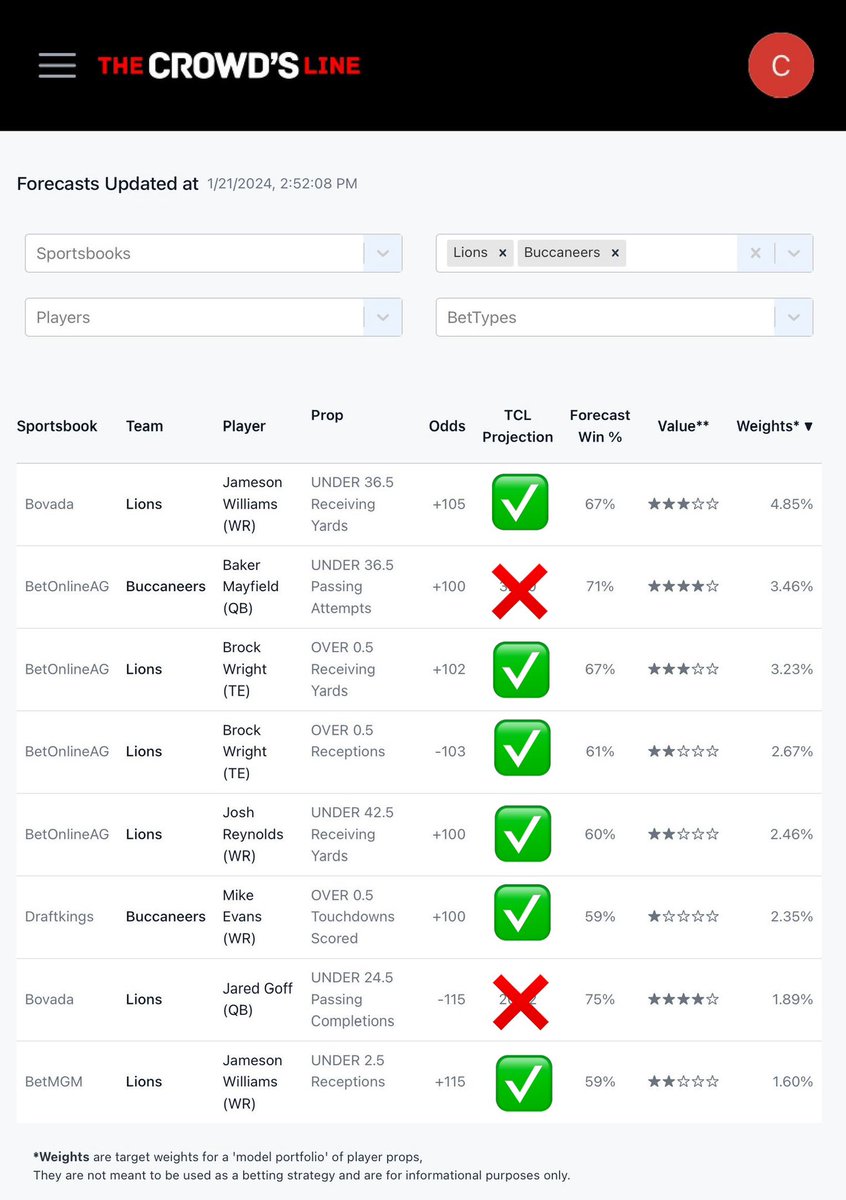Click green check for Brock Wright Receiving Yards
846x1200 pixels.
[x=520, y=669]
